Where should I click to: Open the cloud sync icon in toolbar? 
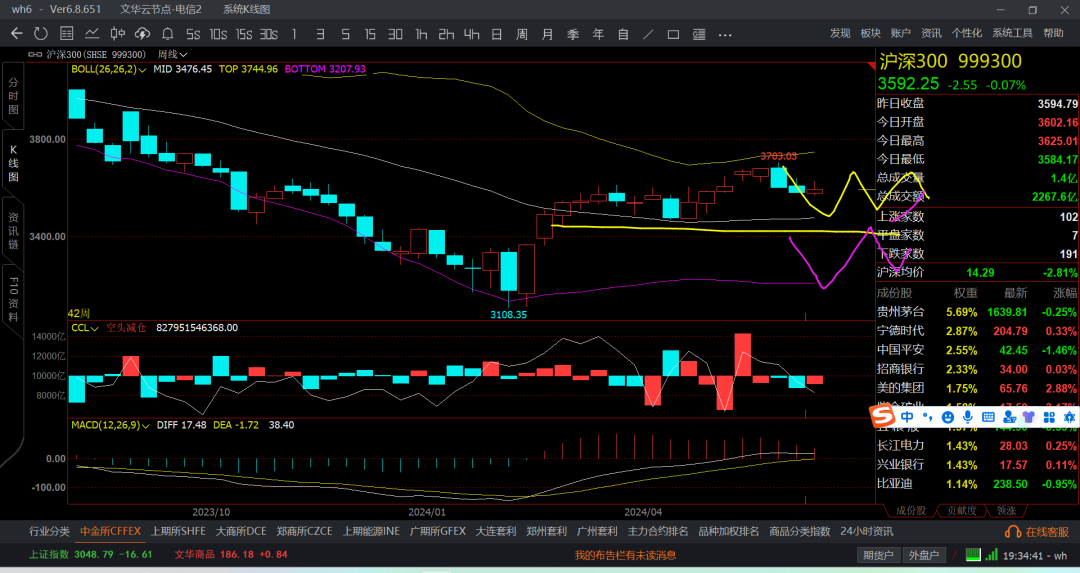pos(143,34)
